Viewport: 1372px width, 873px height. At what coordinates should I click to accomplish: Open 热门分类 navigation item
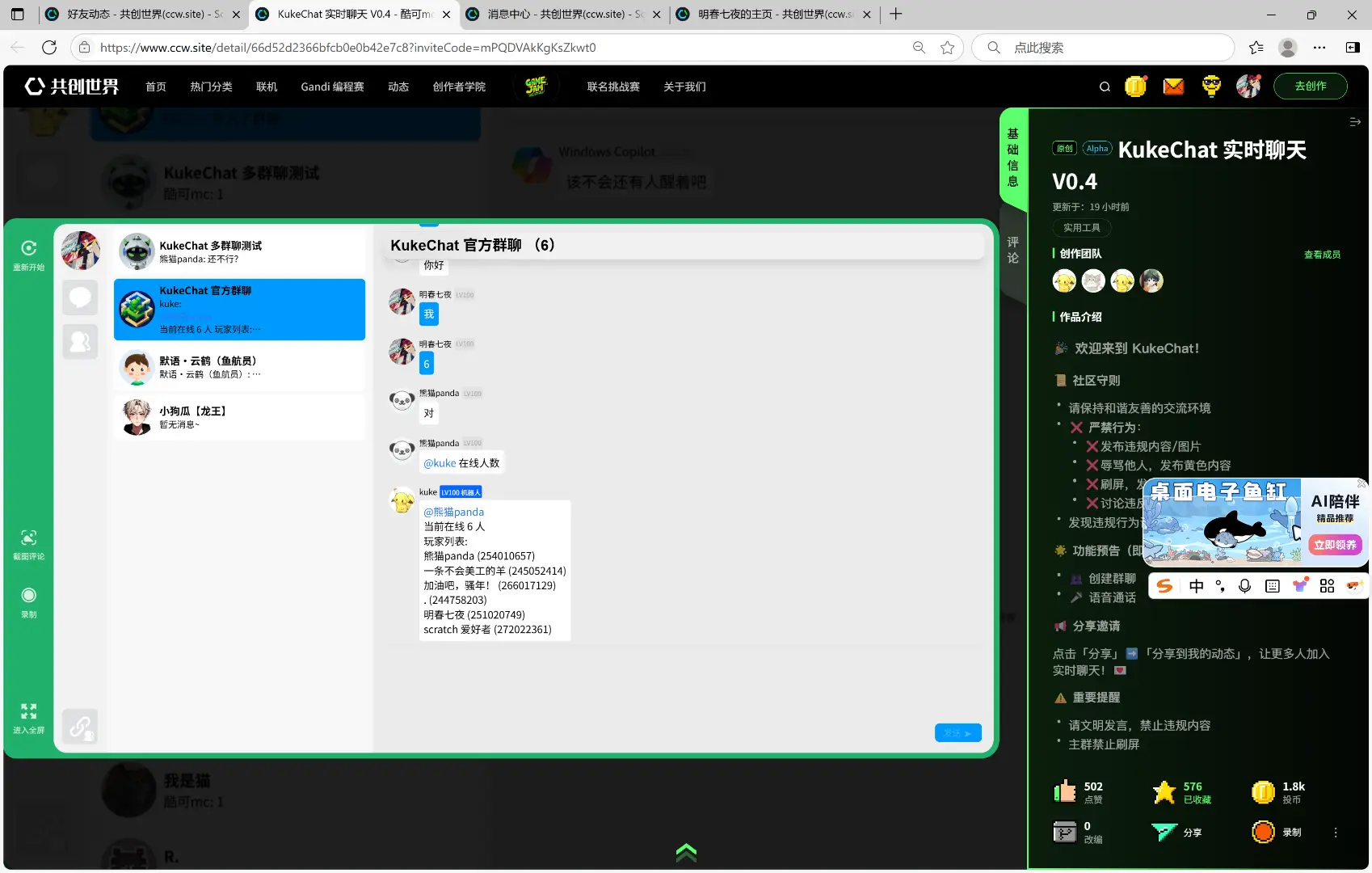pos(211,86)
